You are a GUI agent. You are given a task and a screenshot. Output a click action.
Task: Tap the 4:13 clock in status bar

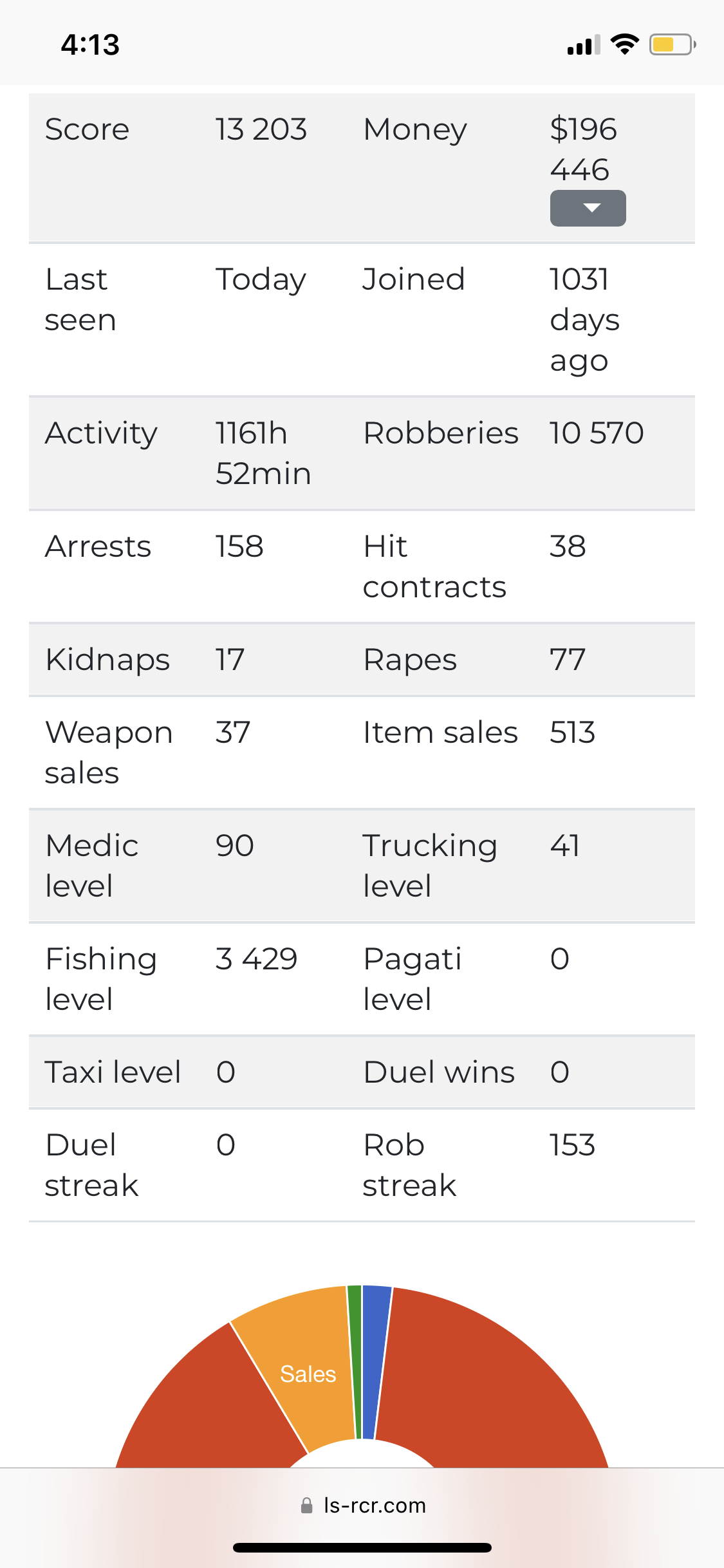(x=90, y=44)
